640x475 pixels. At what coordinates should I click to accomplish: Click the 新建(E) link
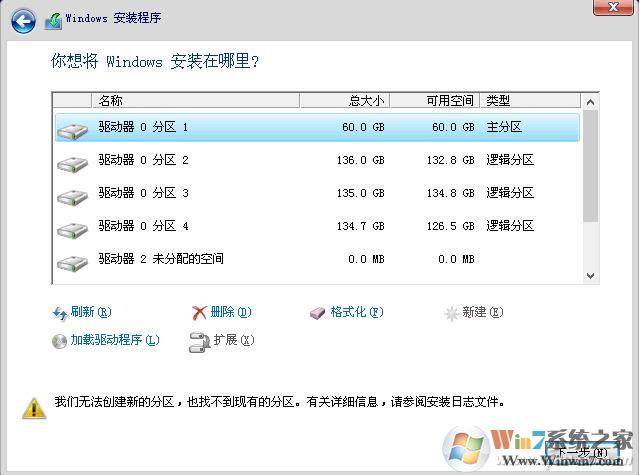pos(482,312)
